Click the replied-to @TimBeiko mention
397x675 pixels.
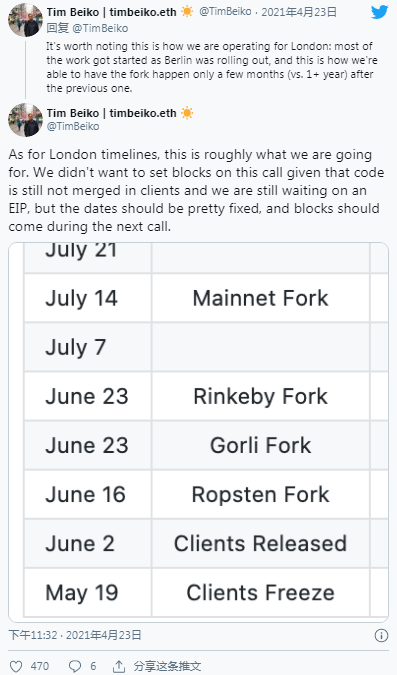point(99,28)
